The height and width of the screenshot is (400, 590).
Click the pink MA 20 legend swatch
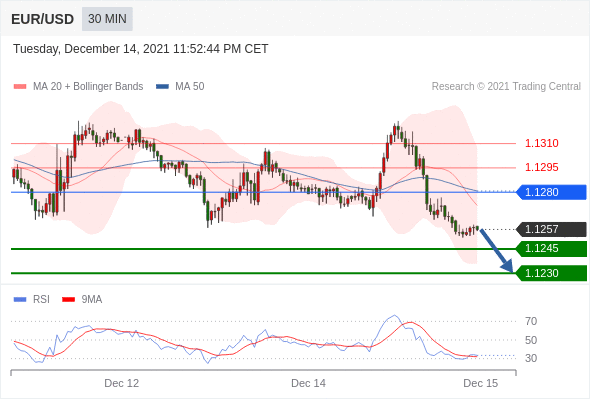click(x=20, y=87)
